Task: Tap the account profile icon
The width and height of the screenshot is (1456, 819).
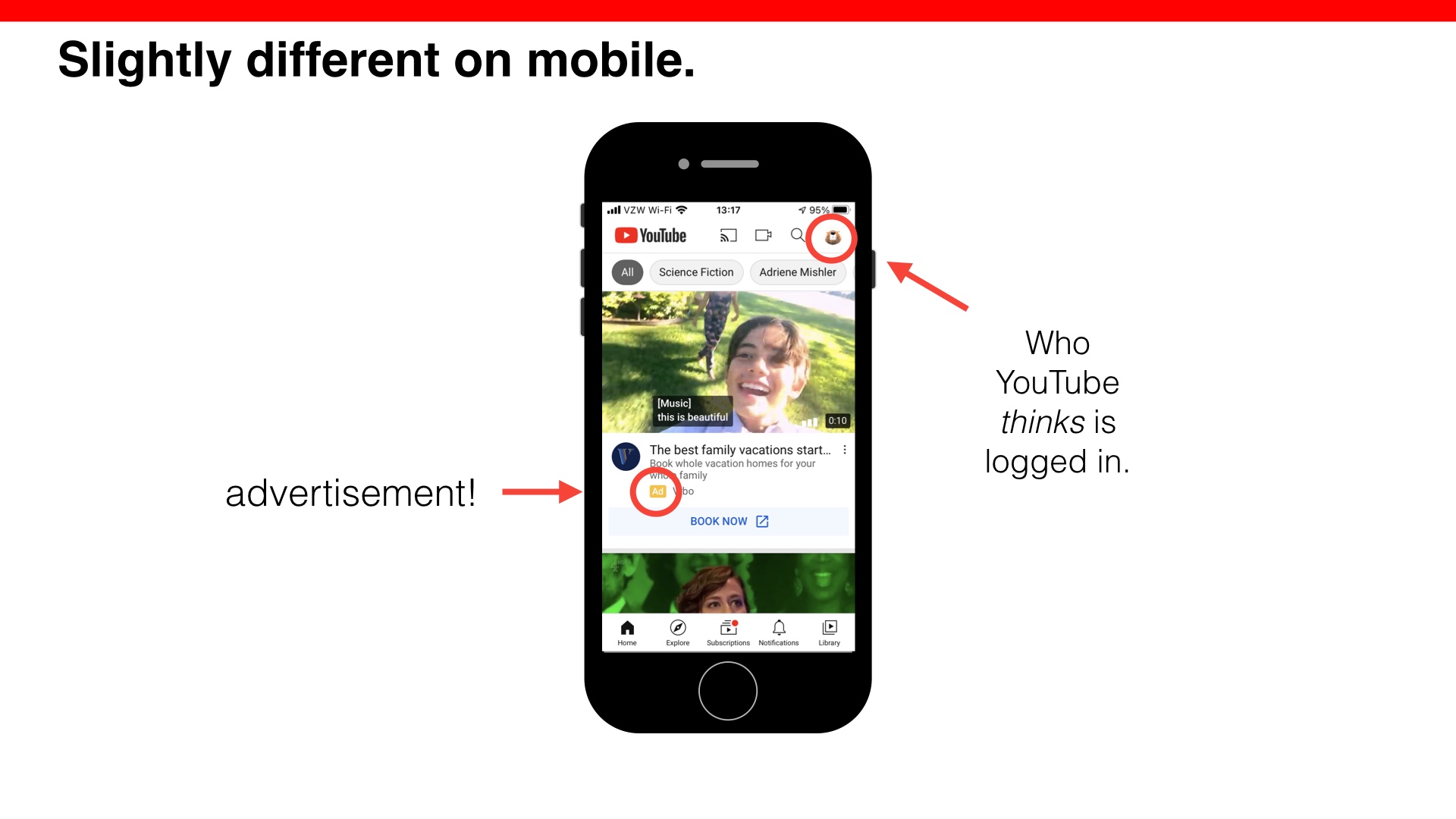Action: (832, 235)
